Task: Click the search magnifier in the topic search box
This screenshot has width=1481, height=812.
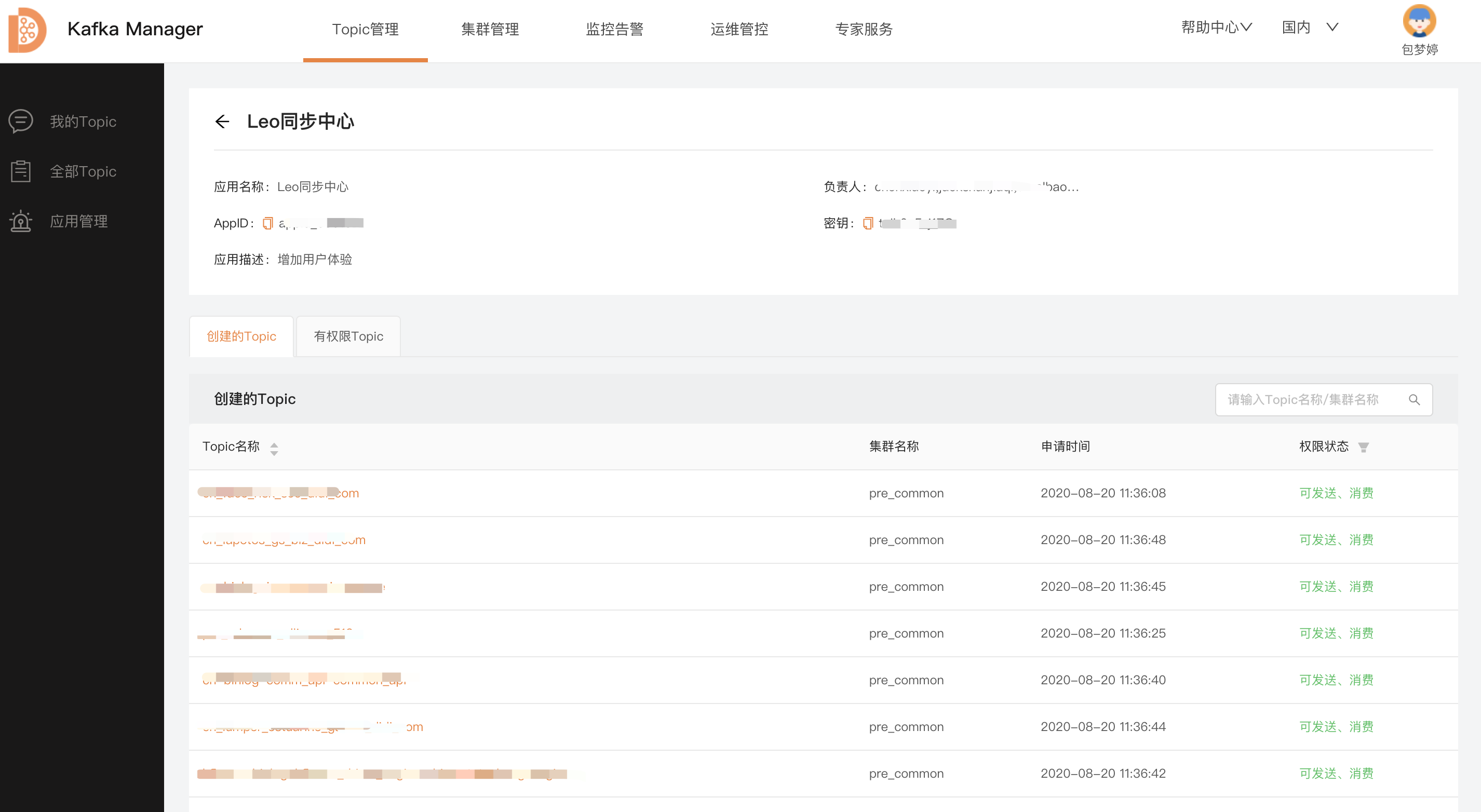Action: (x=1415, y=399)
